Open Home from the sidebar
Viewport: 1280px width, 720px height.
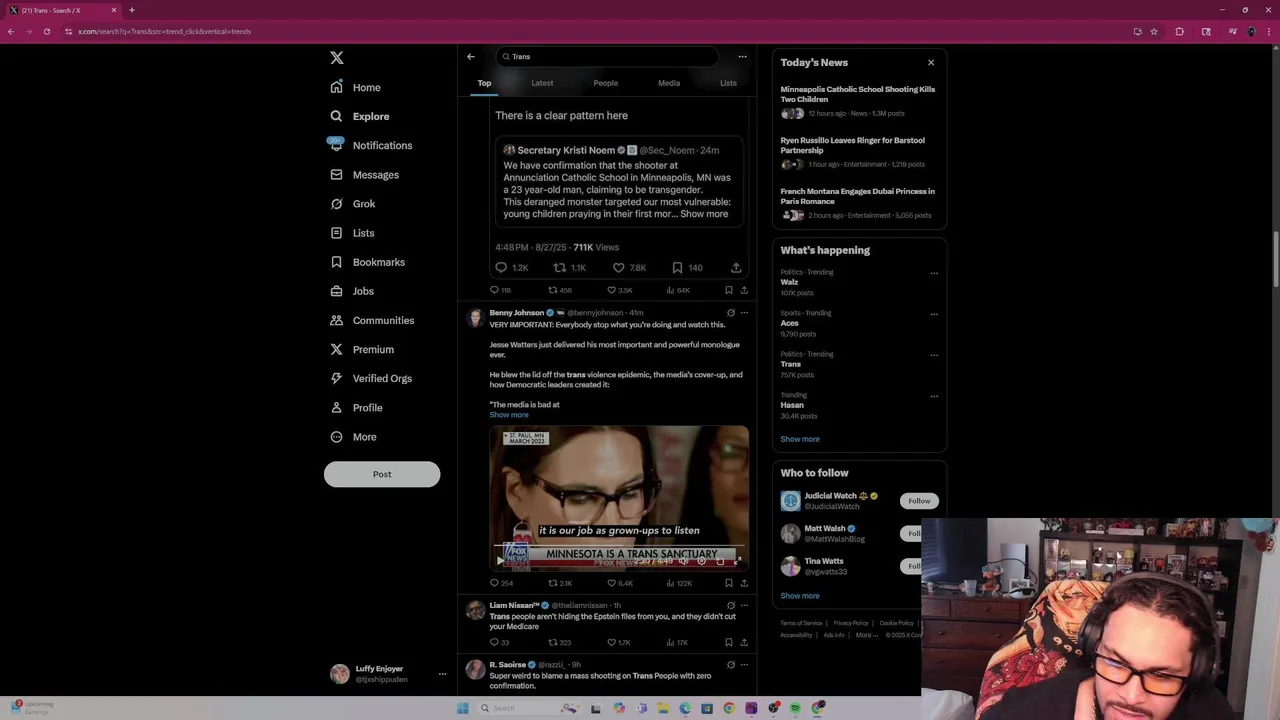(356, 87)
